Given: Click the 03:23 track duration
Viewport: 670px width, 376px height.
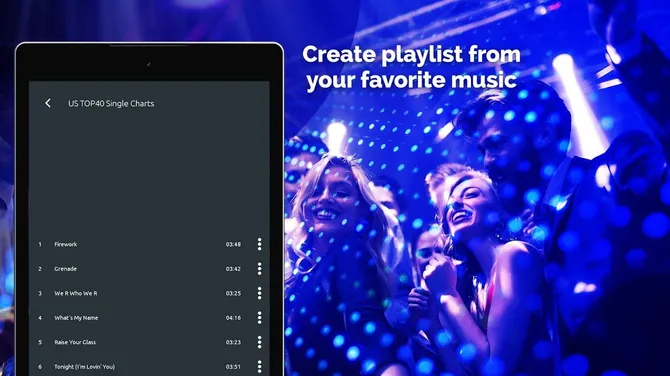Looking at the screenshot, I should tap(233, 342).
